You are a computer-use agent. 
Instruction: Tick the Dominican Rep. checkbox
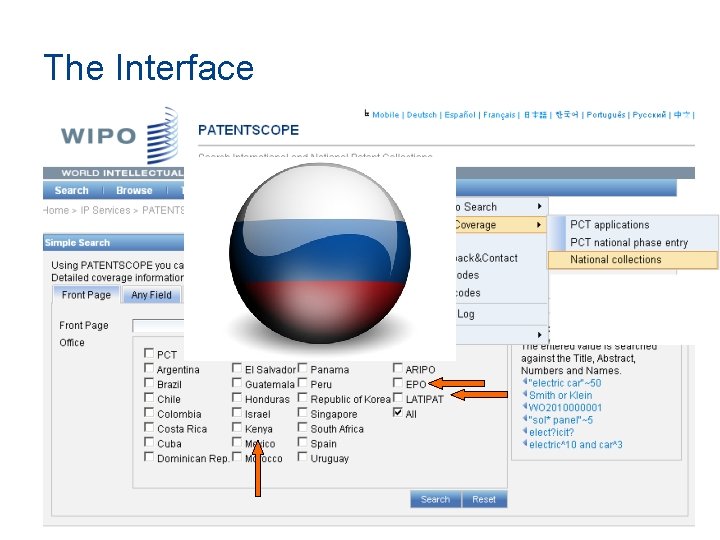click(149, 457)
